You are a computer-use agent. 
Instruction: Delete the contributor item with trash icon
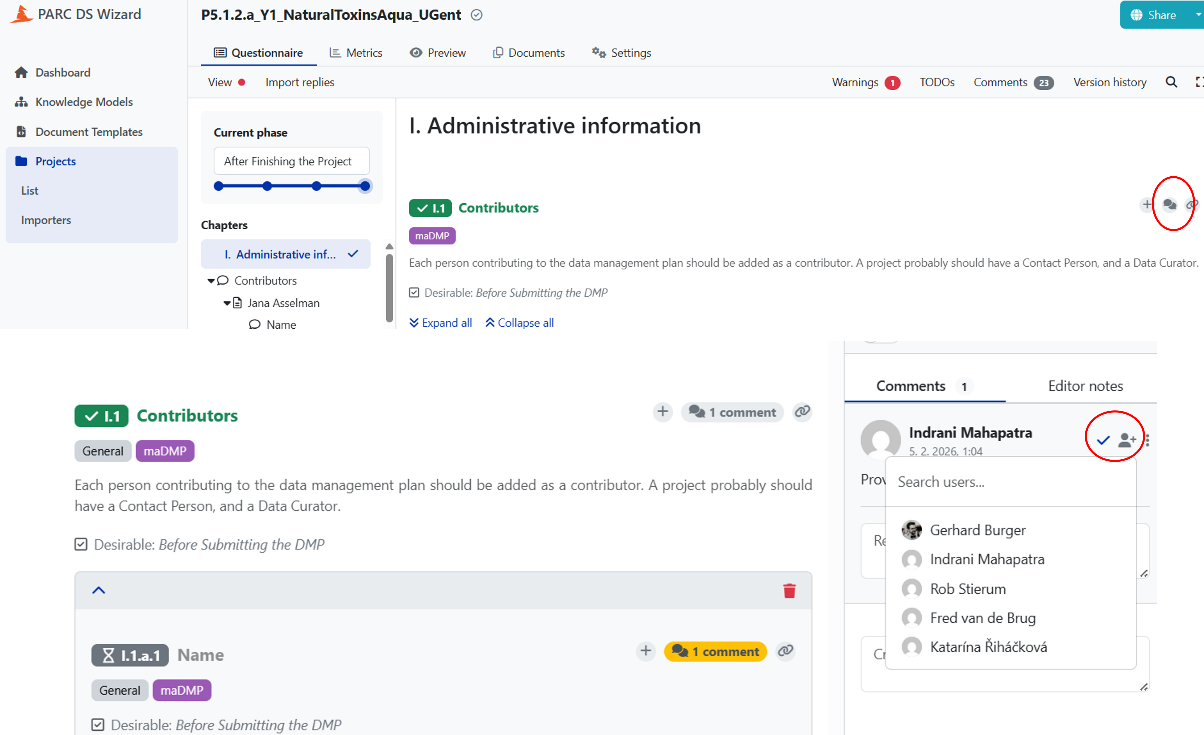[789, 590]
